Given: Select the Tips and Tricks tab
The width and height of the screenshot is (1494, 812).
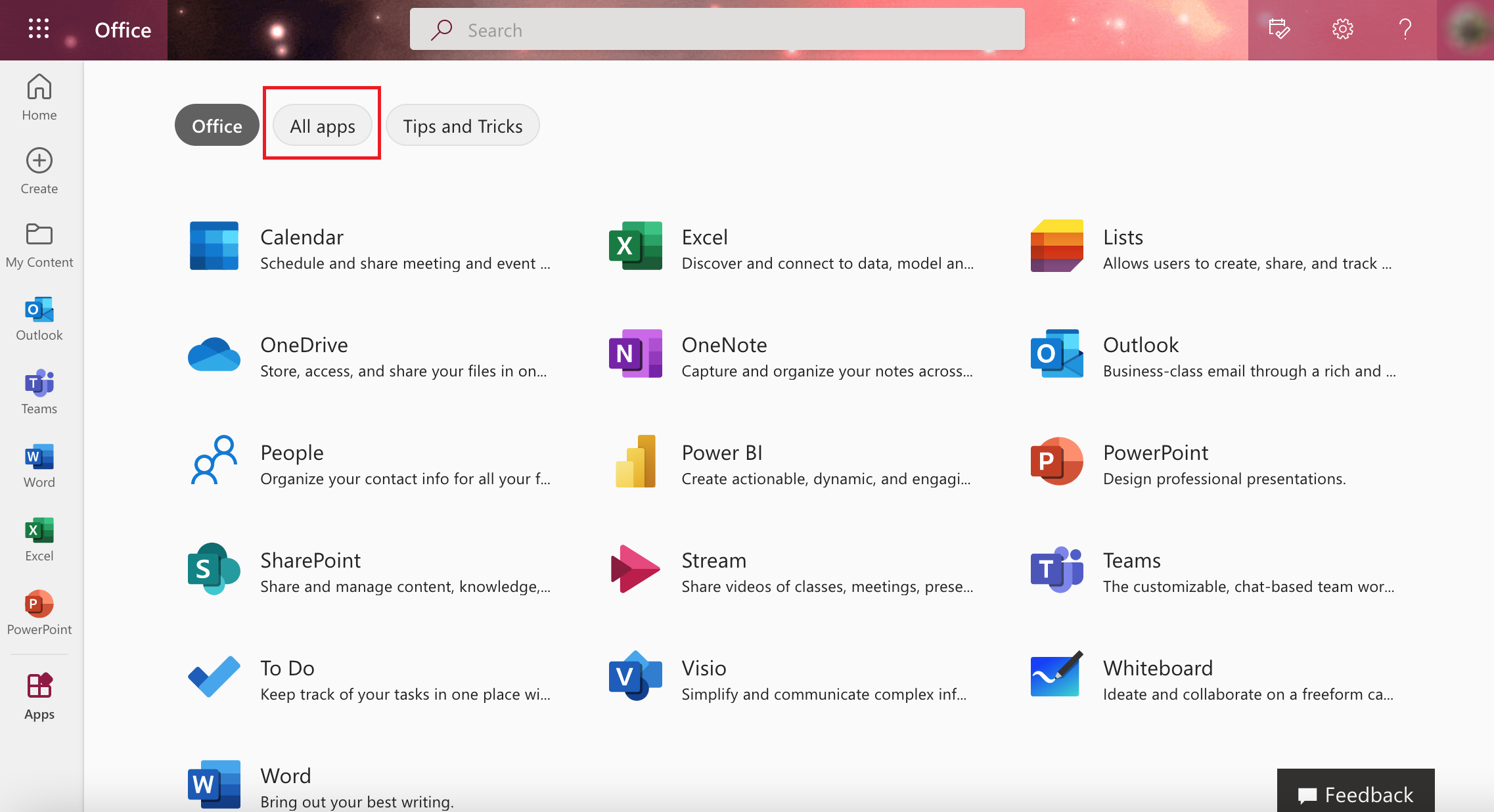Looking at the screenshot, I should point(463,125).
